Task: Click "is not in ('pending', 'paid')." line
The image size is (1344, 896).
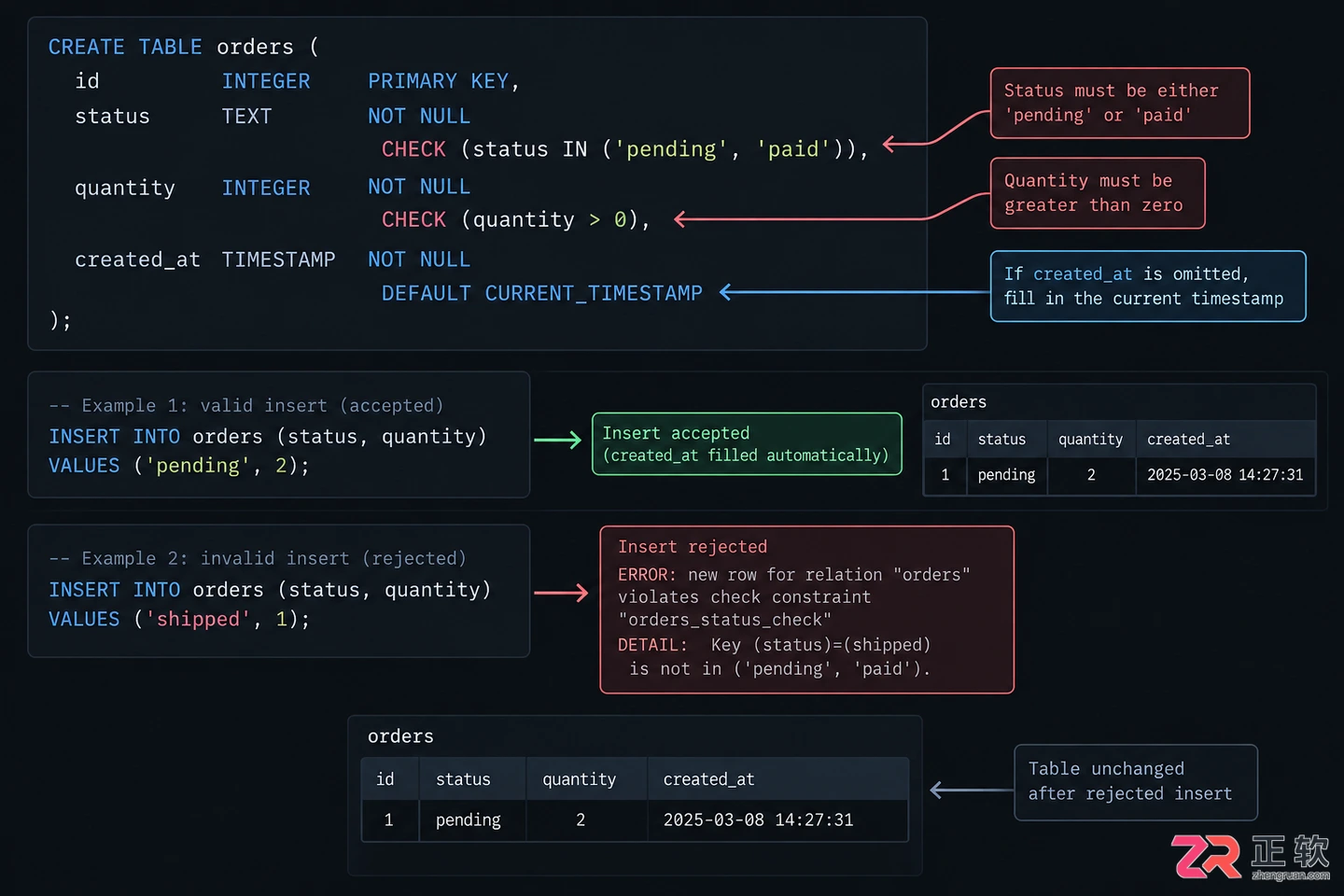Action: [x=779, y=669]
